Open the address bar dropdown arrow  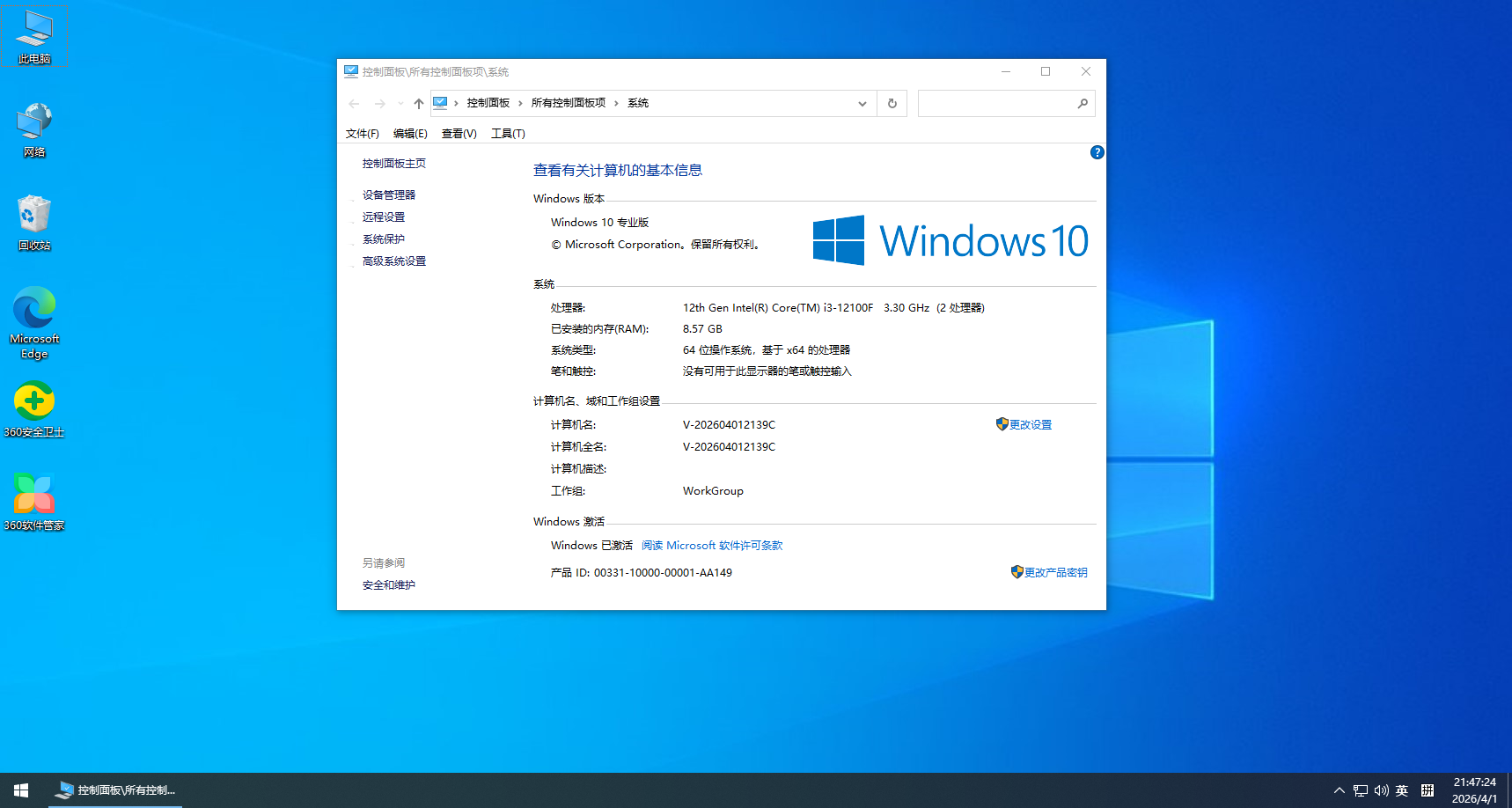(x=862, y=103)
